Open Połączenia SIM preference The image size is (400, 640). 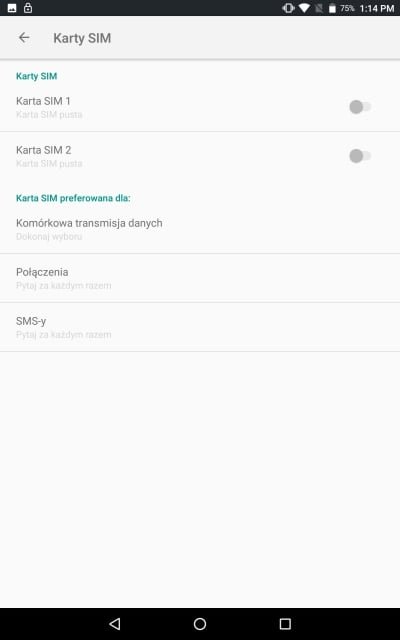(200, 278)
